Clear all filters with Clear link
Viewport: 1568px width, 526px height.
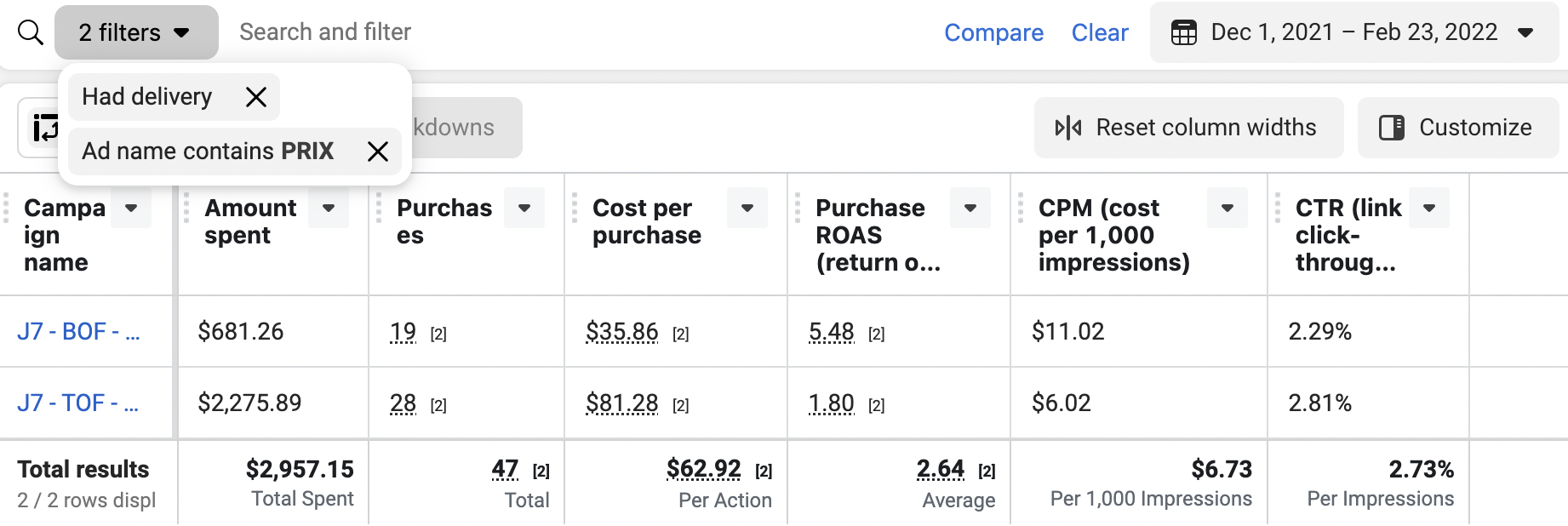click(x=1100, y=32)
